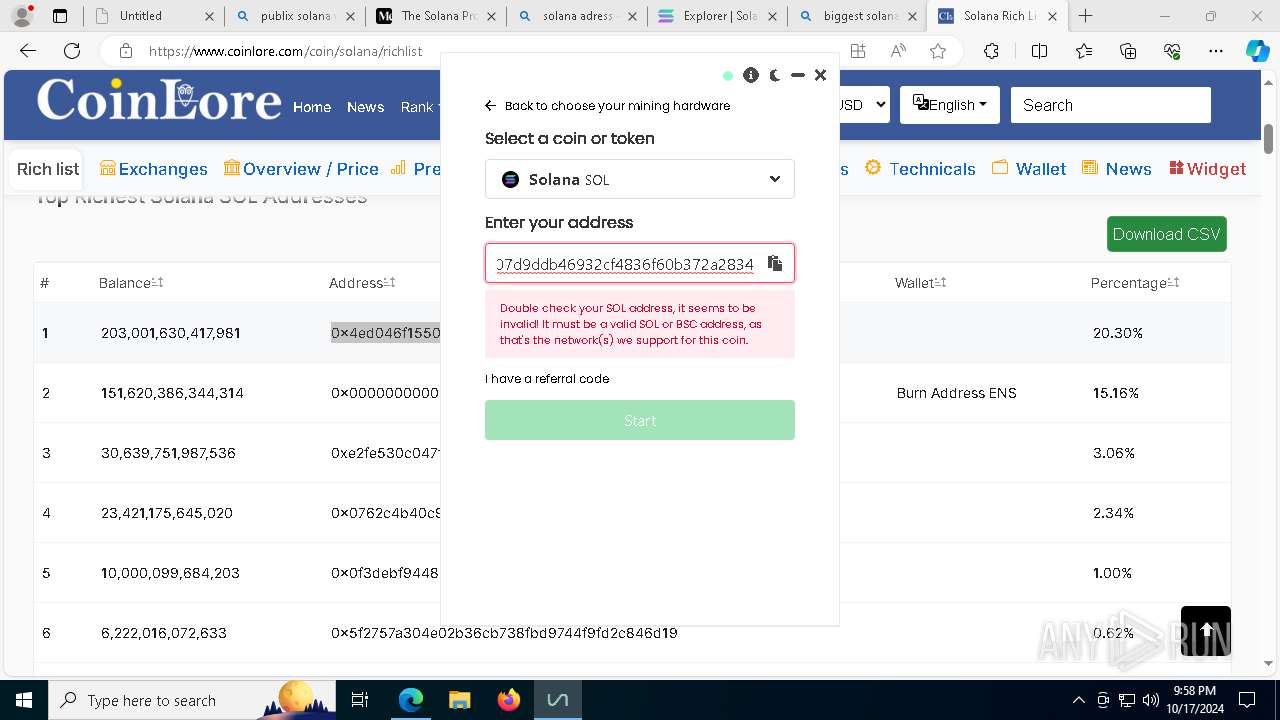Click the info icon in mining popup
This screenshot has width=1280, height=720.
coord(751,75)
